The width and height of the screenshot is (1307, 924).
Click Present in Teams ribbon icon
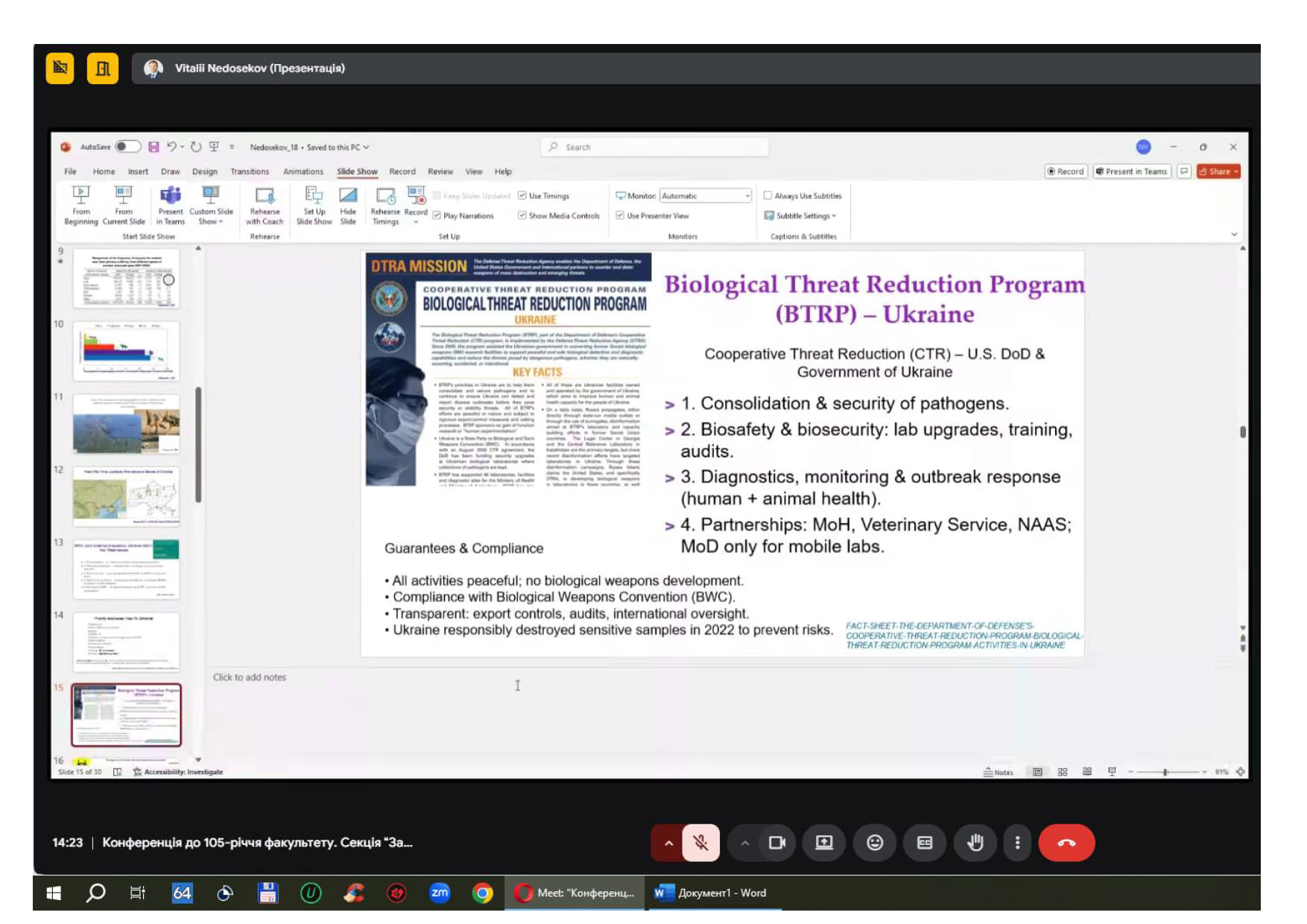point(171,205)
